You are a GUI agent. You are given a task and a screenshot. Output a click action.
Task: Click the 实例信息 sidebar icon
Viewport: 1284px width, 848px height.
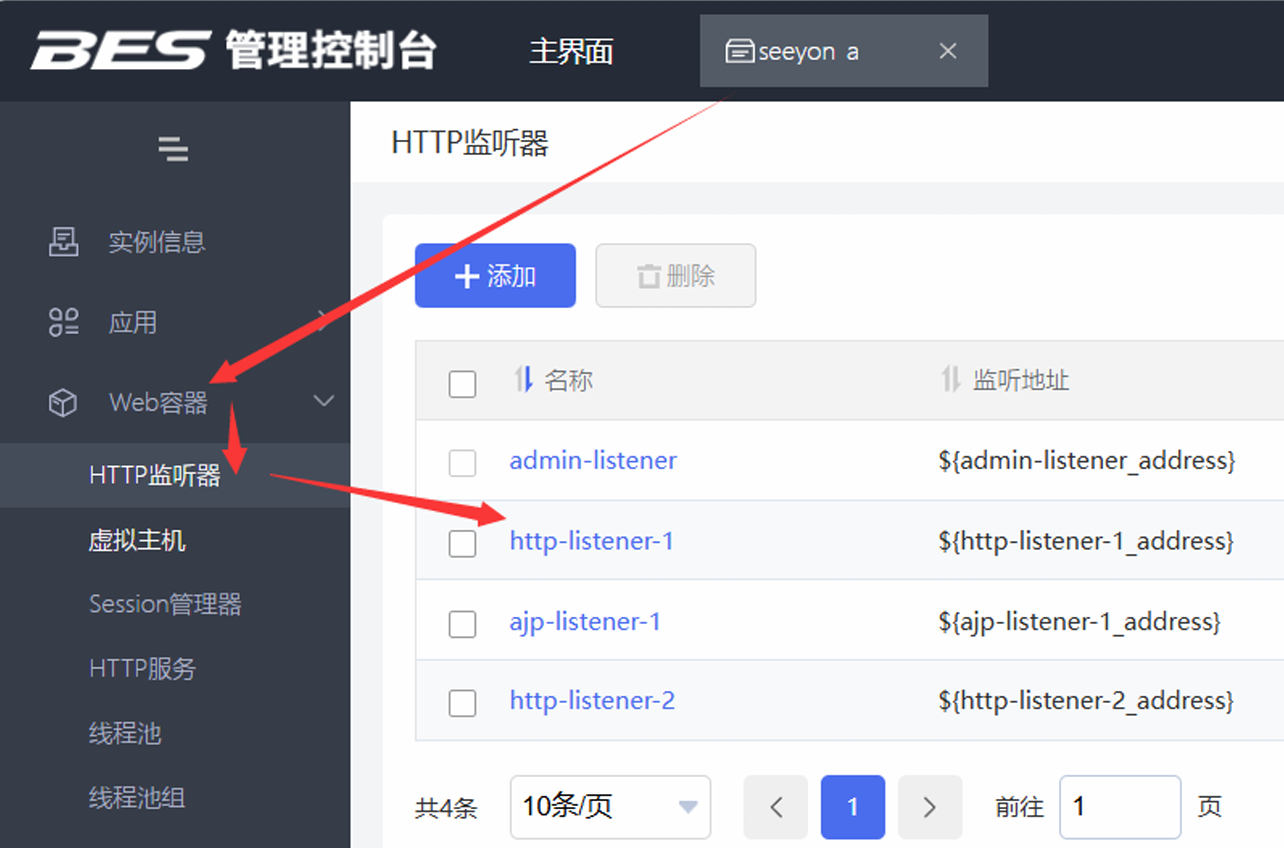pyautogui.click(x=63, y=241)
